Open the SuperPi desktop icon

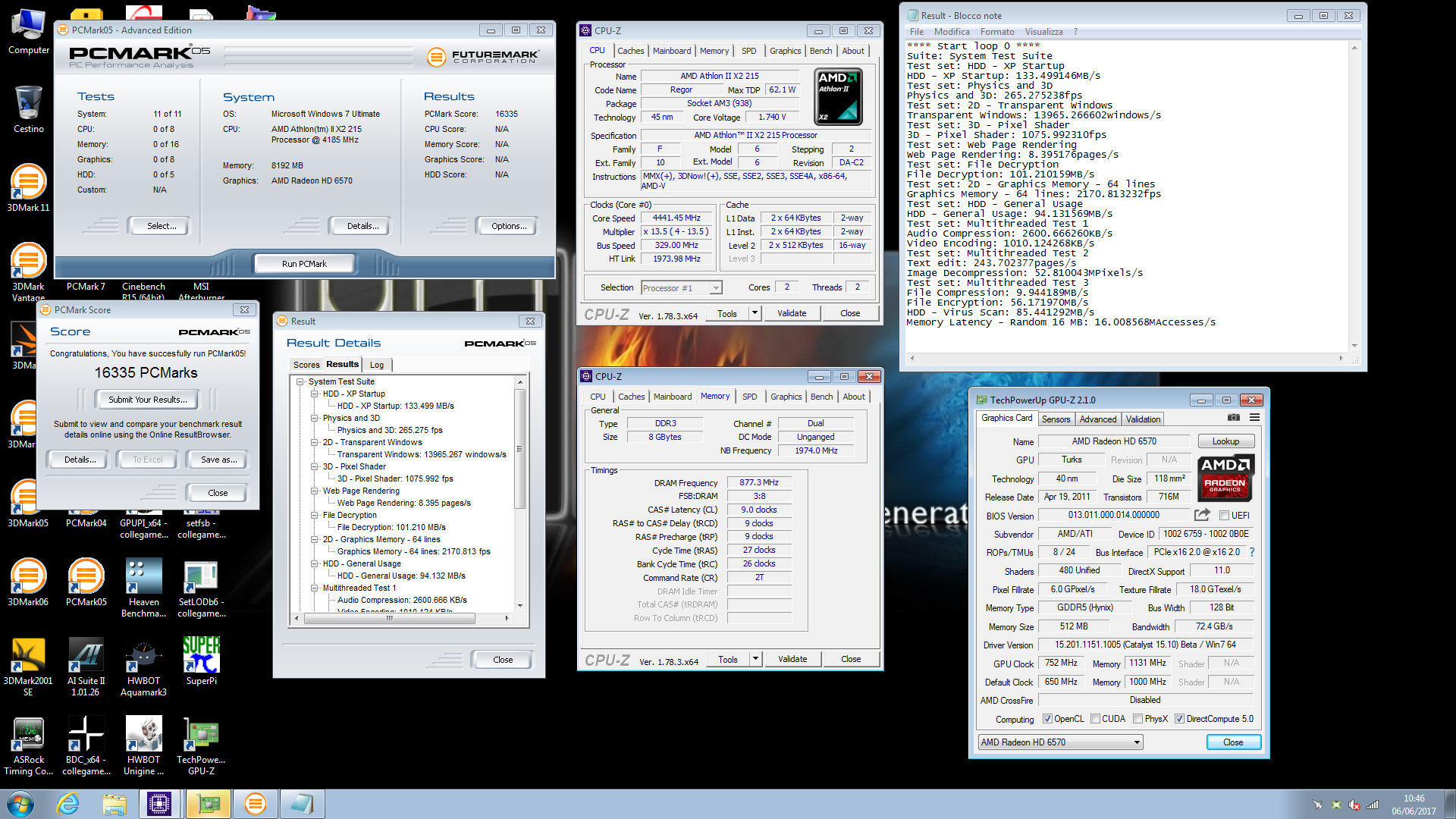(202, 661)
